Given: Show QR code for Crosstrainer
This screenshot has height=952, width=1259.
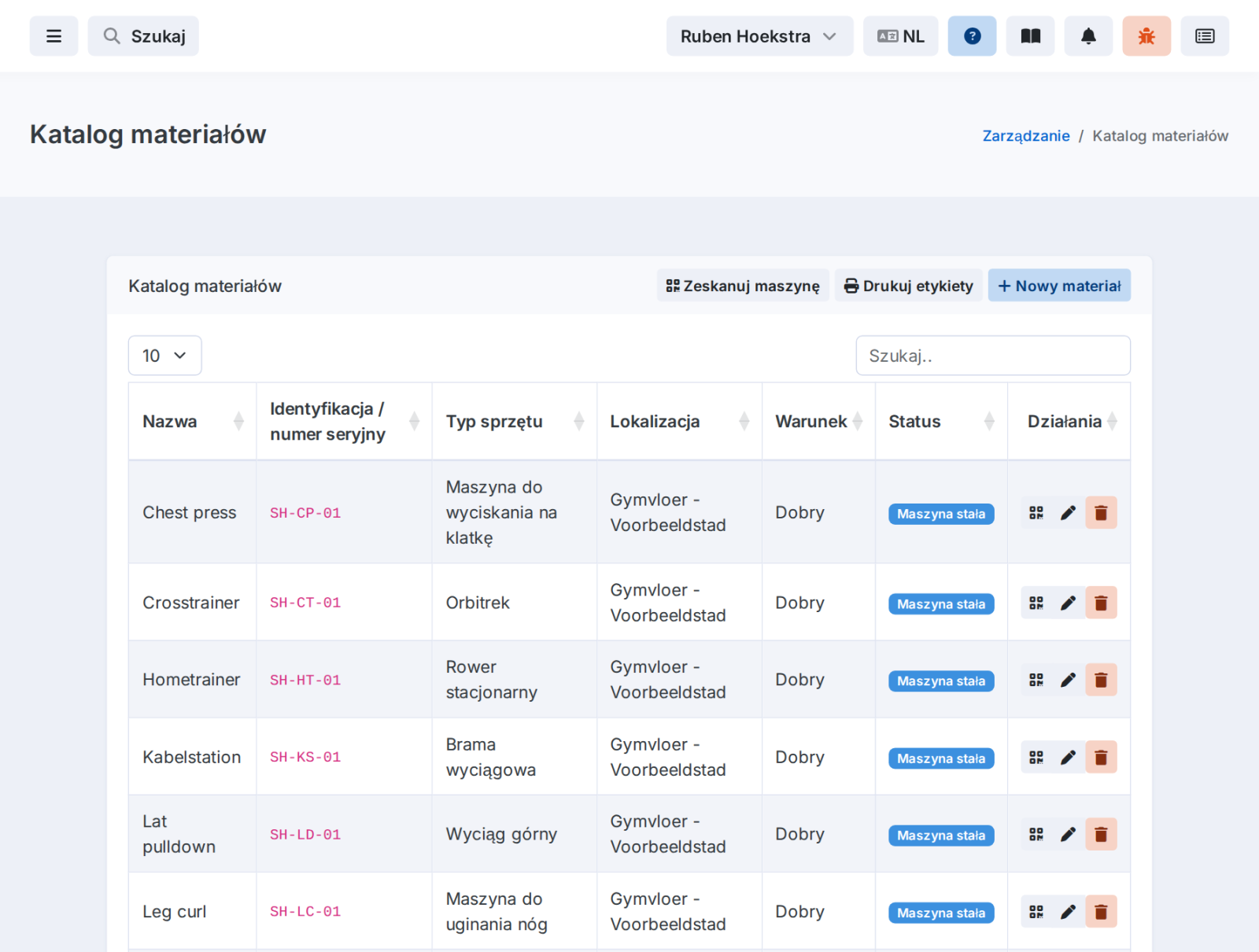Looking at the screenshot, I should (1036, 603).
